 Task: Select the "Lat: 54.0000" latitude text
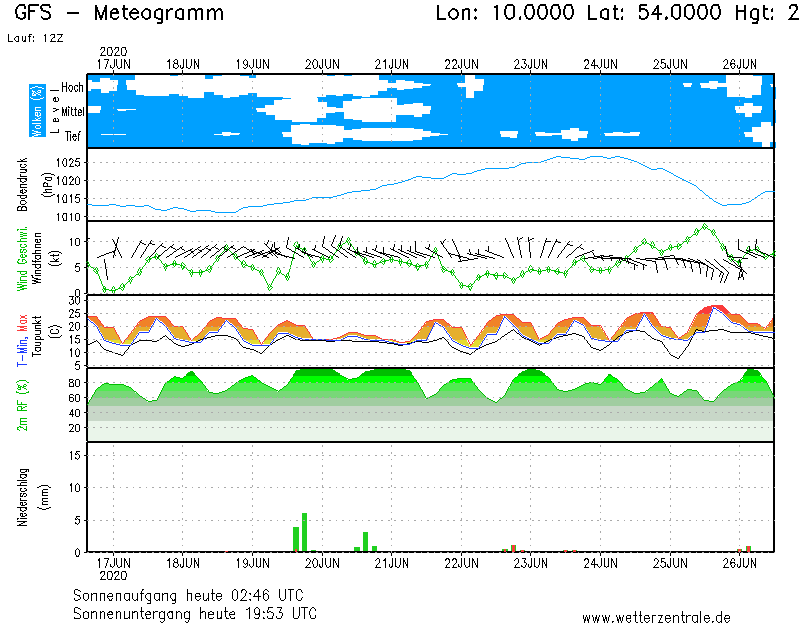(654, 13)
